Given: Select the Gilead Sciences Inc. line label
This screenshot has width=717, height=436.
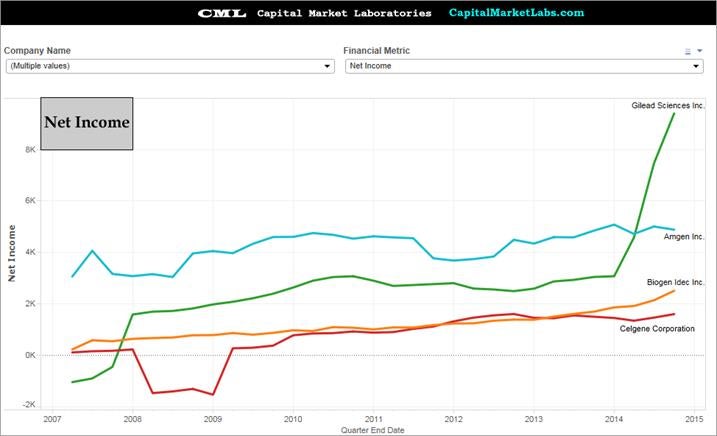Looking at the screenshot, I should tap(668, 105).
